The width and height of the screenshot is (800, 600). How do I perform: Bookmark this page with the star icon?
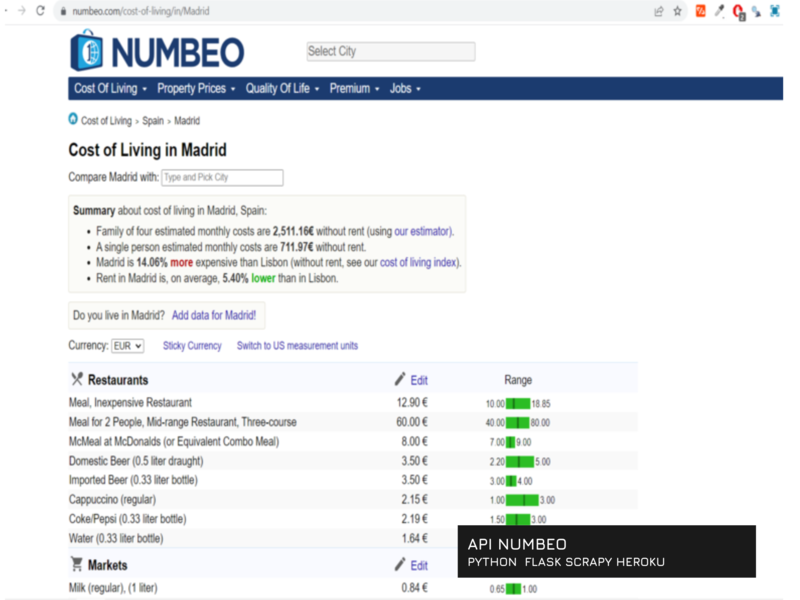(x=677, y=11)
